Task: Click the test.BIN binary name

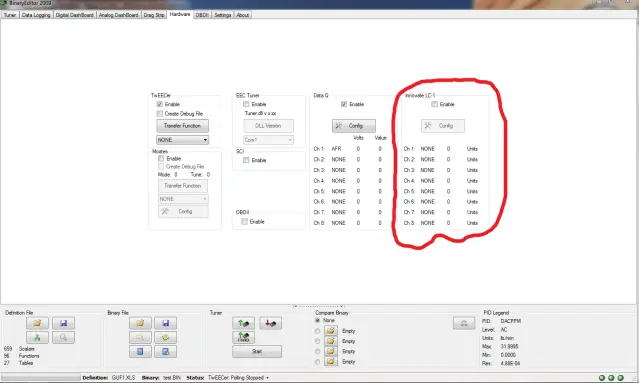Action: [x=172, y=378]
